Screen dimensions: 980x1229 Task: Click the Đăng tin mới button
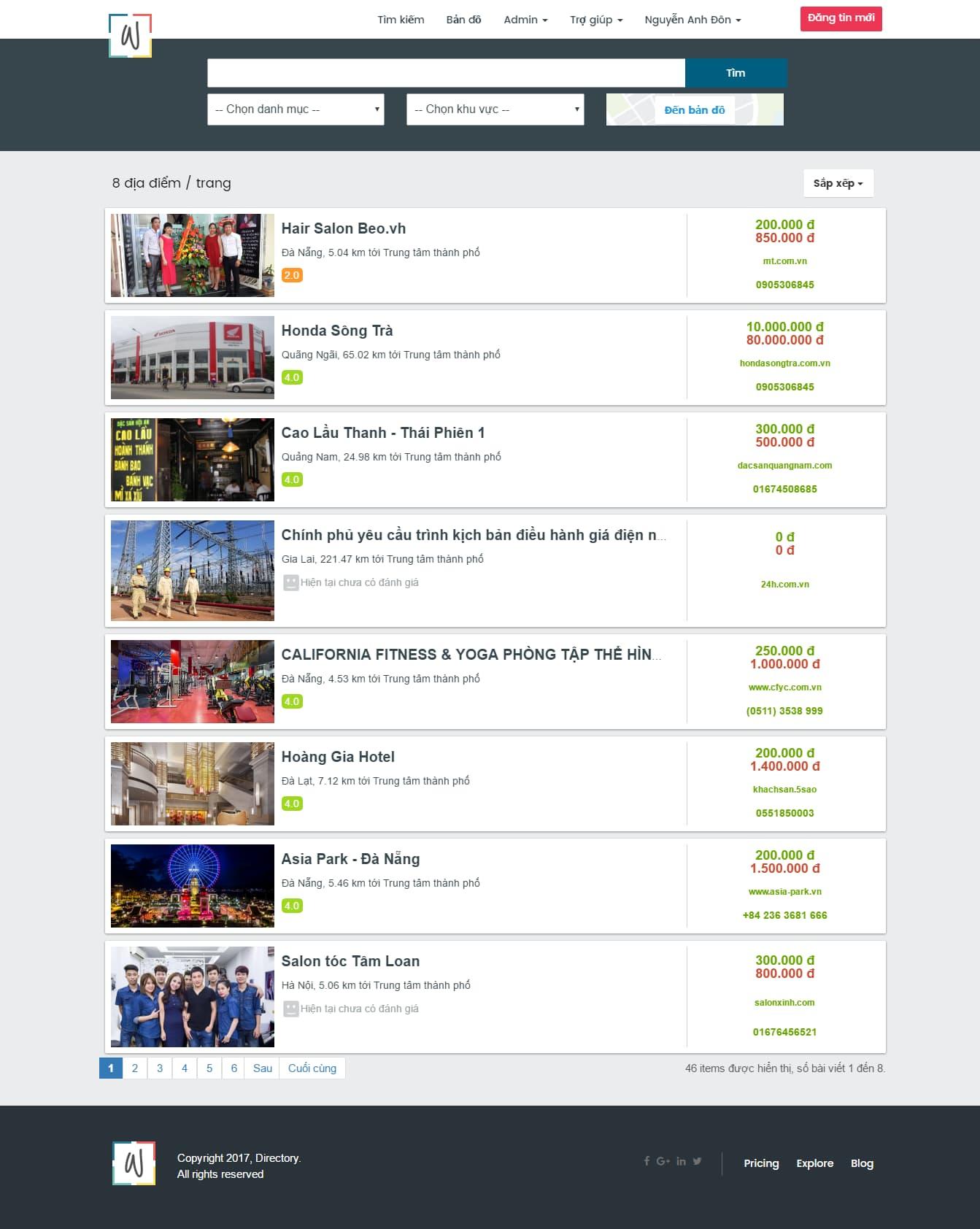point(841,18)
